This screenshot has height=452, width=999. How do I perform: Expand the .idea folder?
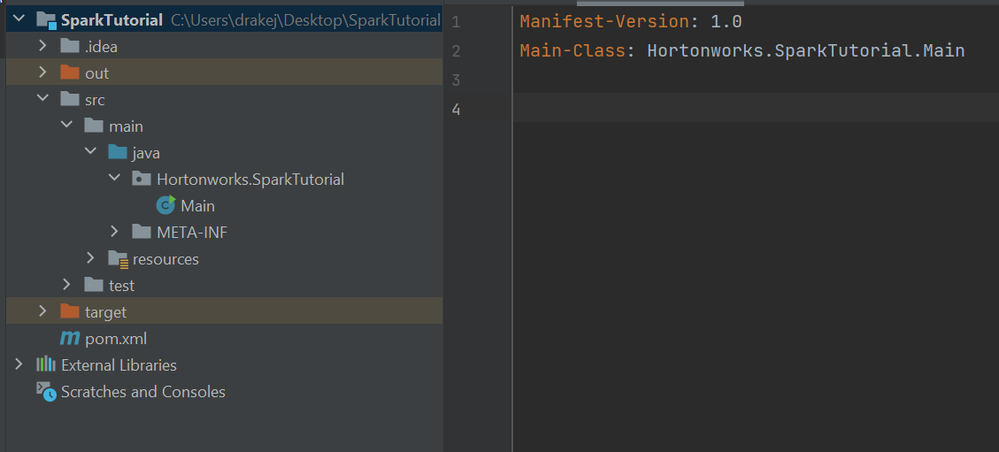[x=43, y=46]
